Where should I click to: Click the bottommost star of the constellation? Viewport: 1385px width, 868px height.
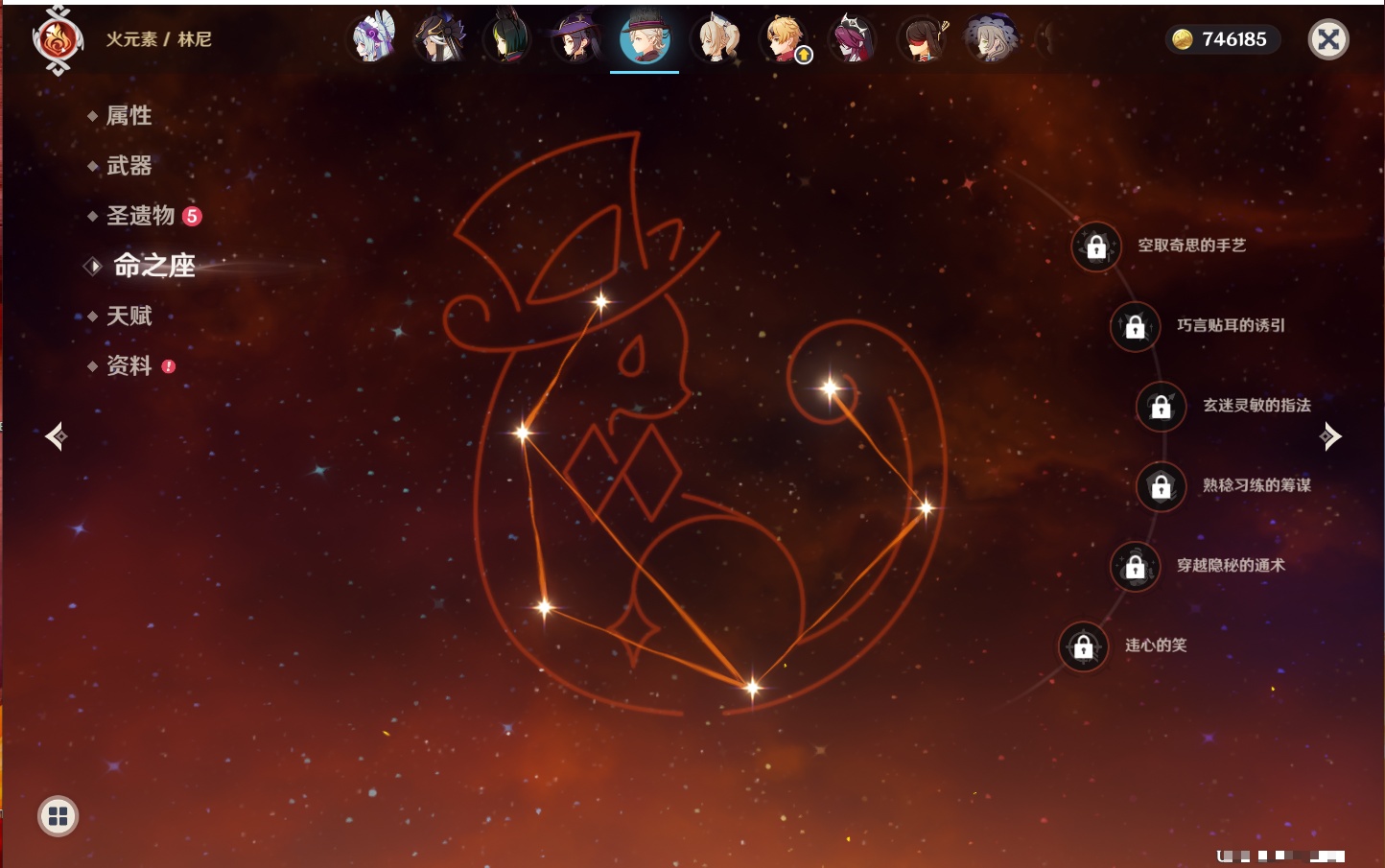click(x=753, y=687)
